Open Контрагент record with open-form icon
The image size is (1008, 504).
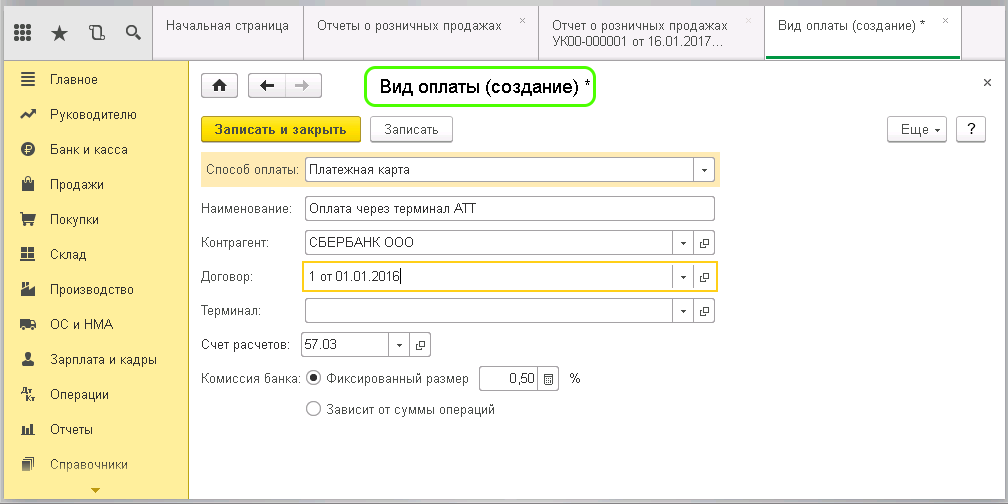point(705,243)
